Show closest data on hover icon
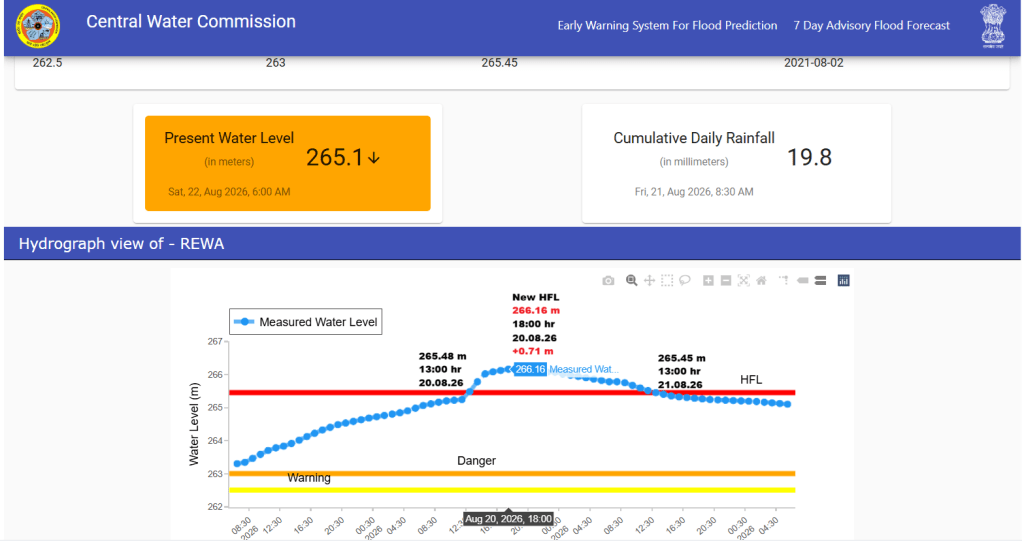 (x=802, y=280)
